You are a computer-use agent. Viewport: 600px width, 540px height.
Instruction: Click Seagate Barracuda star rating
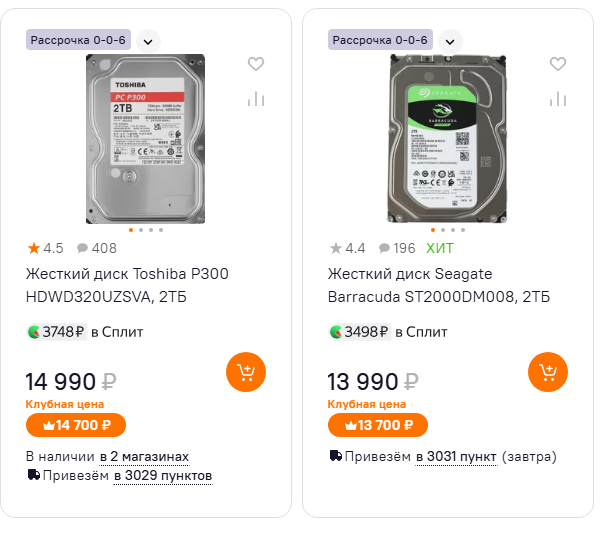point(347,248)
